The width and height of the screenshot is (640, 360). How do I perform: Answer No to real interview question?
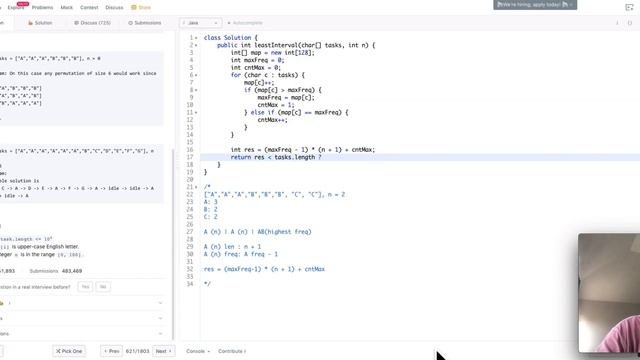(103, 287)
